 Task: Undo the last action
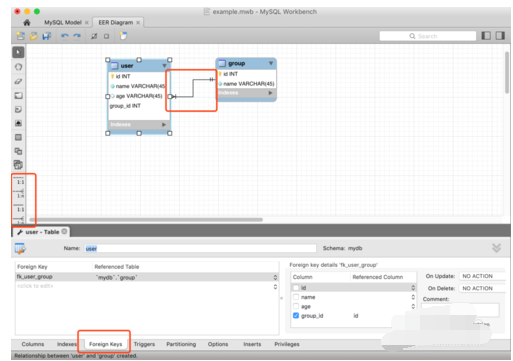pyautogui.click(x=65, y=36)
